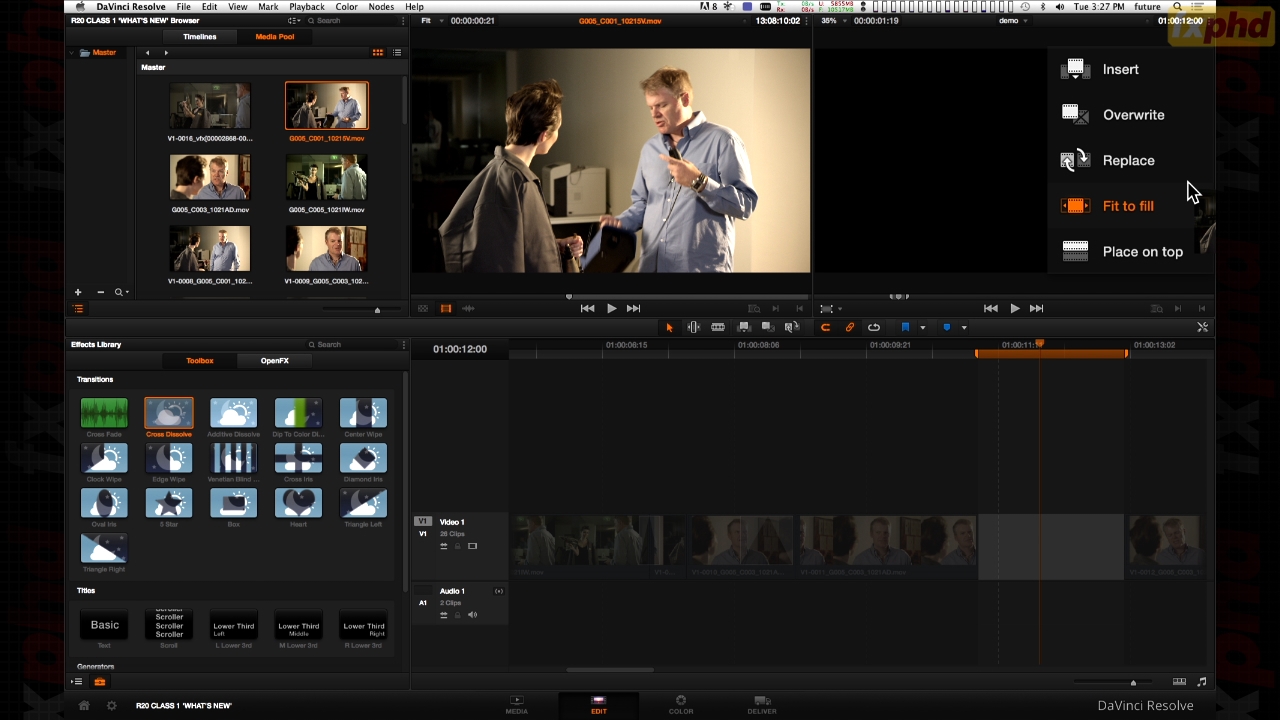1280x720 pixels.
Task: Choose the Cross Dissolve transition icon
Action: pyautogui.click(x=169, y=413)
